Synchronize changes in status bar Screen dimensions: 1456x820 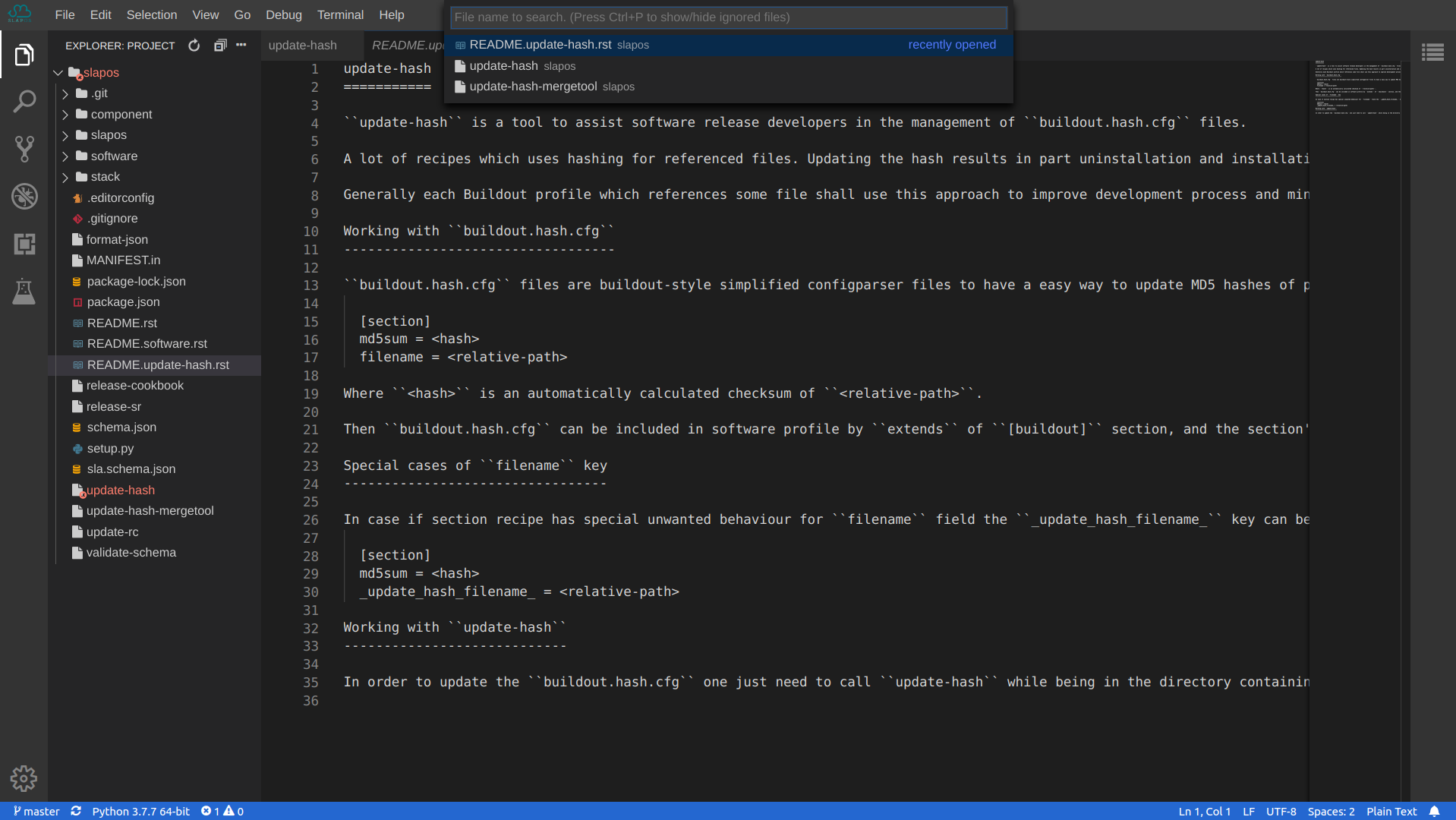point(76,811)
